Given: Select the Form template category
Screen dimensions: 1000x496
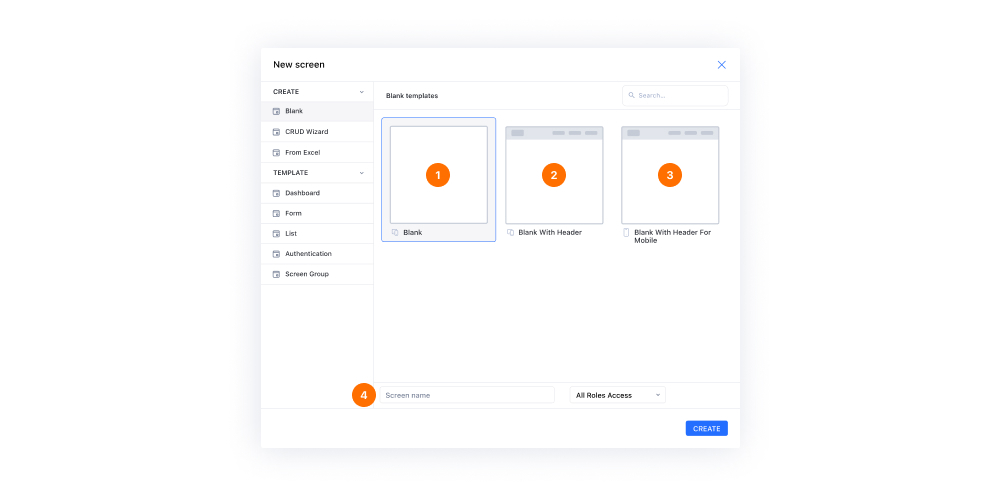Looking at the screenshot, I should pyautogui.click(x=317, y=214).
